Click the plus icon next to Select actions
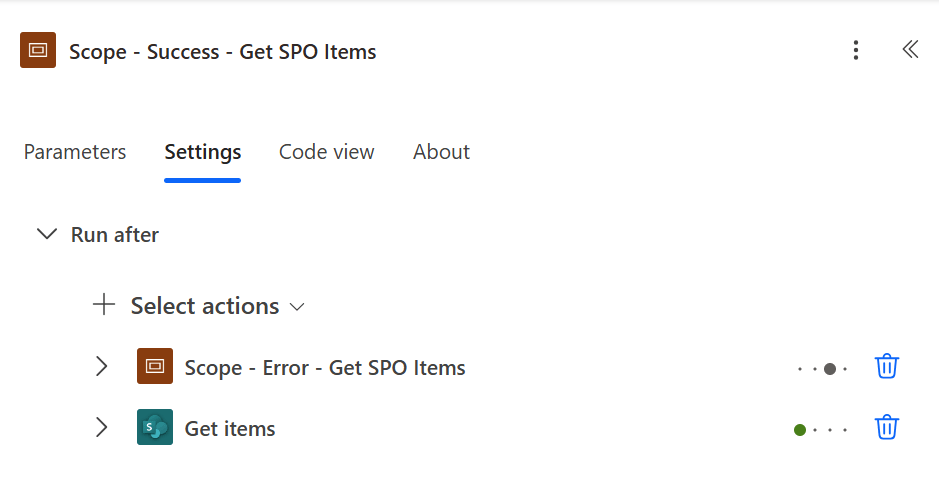This screenshot has width=939, height=492. 104,305
